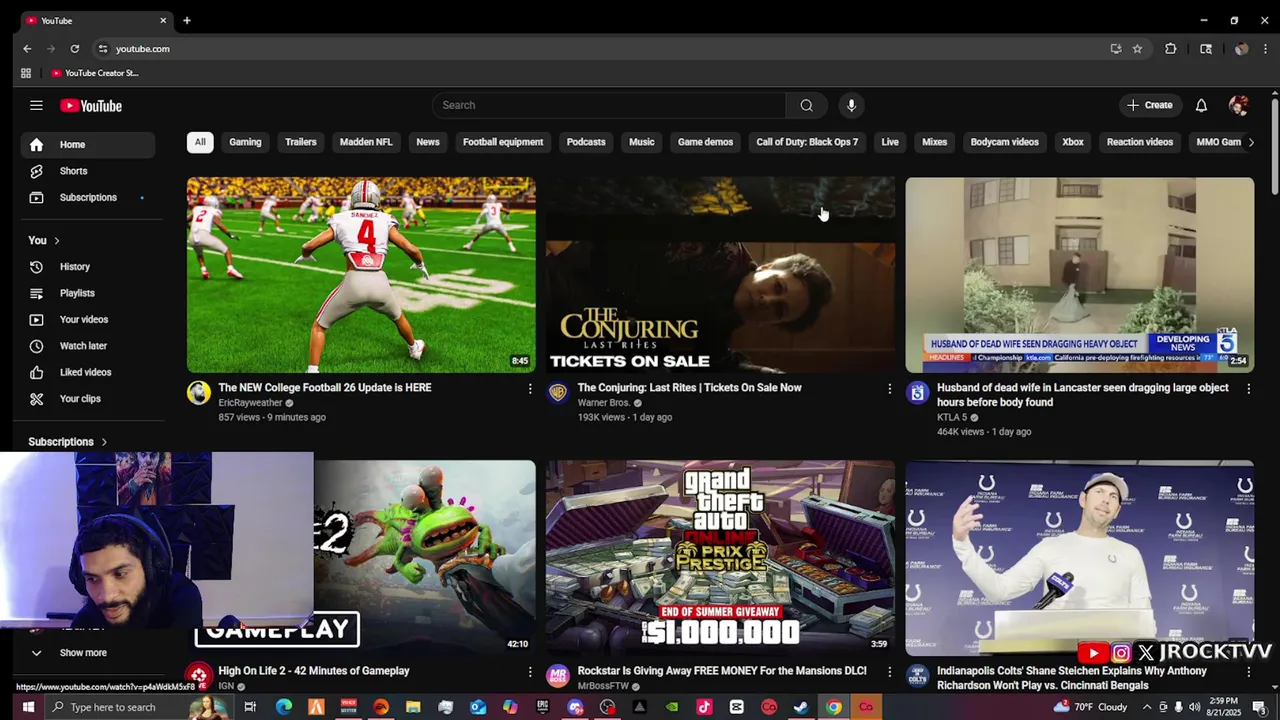
Task: Open Chrome extensions puzzle icon
Action: 1171,48
